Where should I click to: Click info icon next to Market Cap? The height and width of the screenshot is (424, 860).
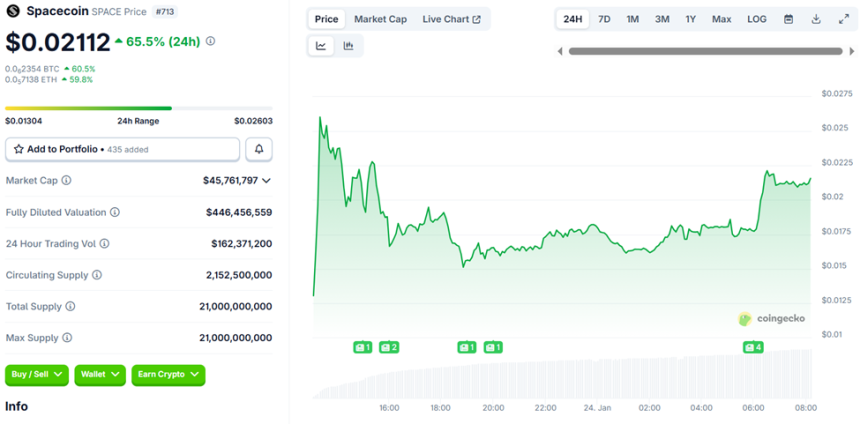(67, 181)
